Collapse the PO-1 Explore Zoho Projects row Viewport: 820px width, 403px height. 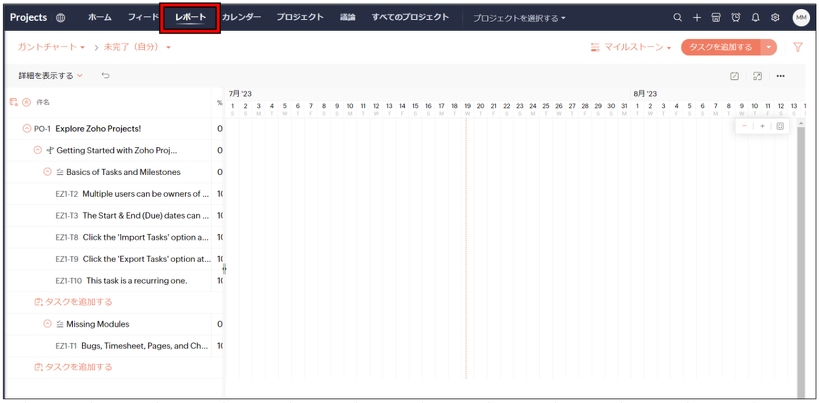coord(27,129)
